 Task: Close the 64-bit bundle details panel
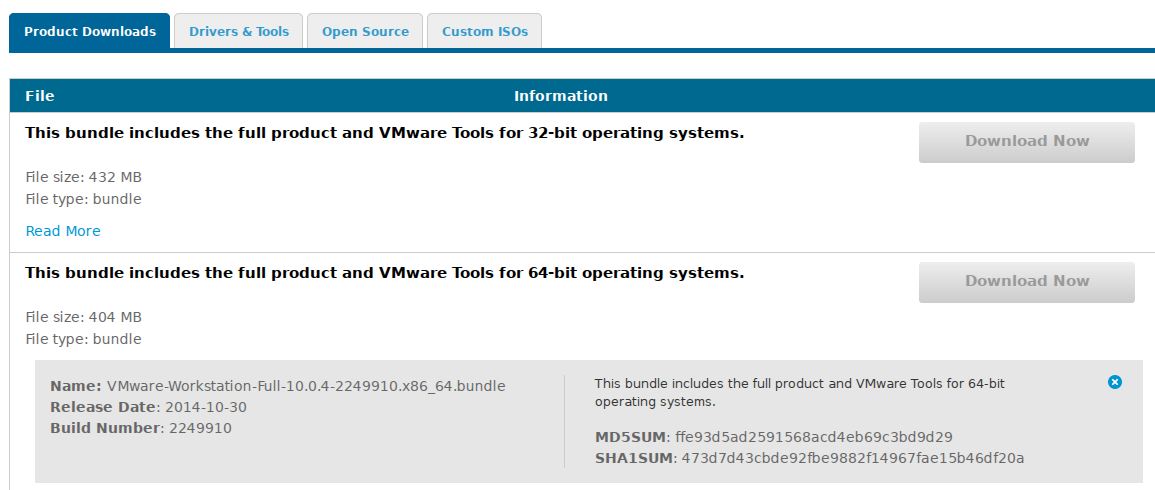click(1114, 382)
